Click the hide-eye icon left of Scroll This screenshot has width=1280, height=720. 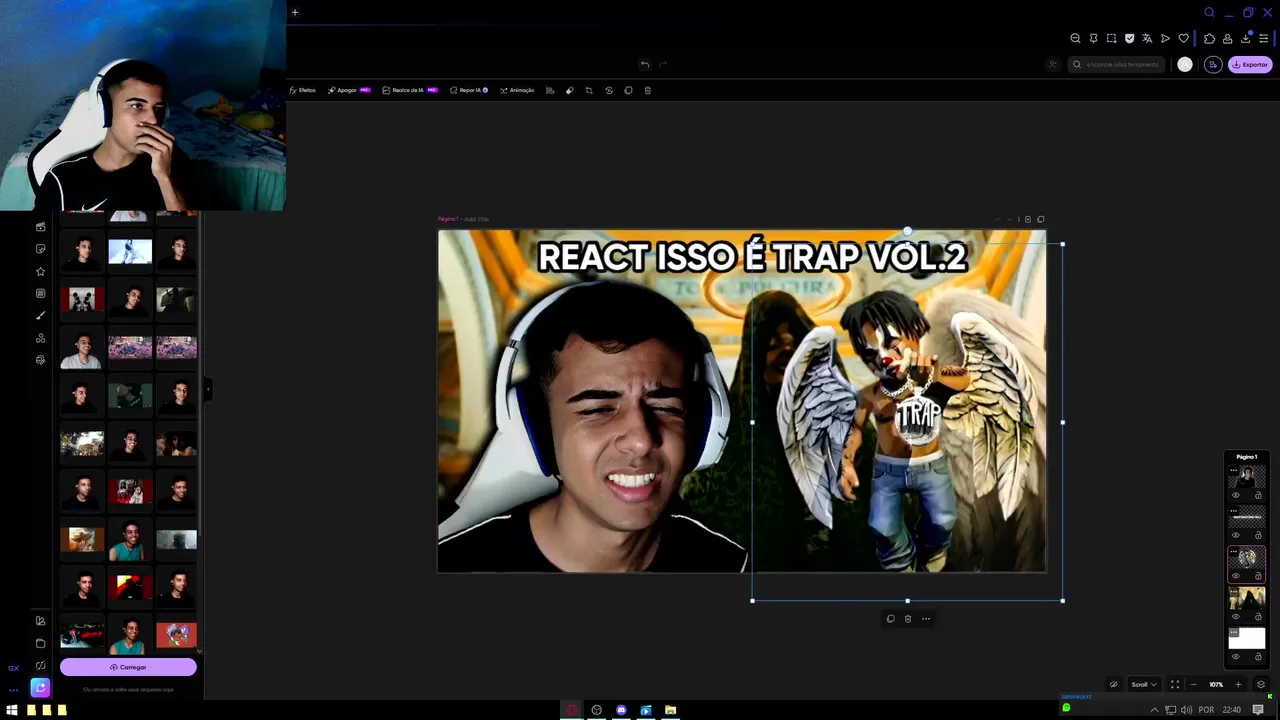click(1114, 685)
